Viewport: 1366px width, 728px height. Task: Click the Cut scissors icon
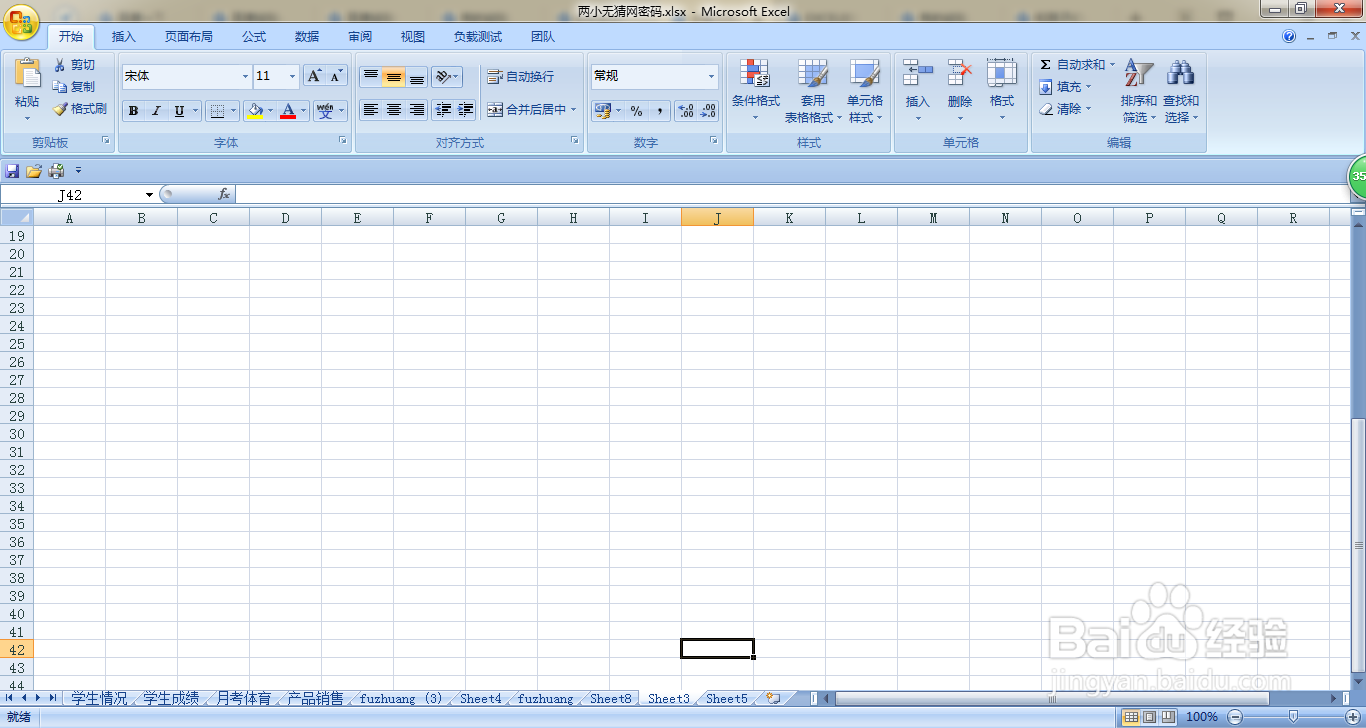[60, 65]
